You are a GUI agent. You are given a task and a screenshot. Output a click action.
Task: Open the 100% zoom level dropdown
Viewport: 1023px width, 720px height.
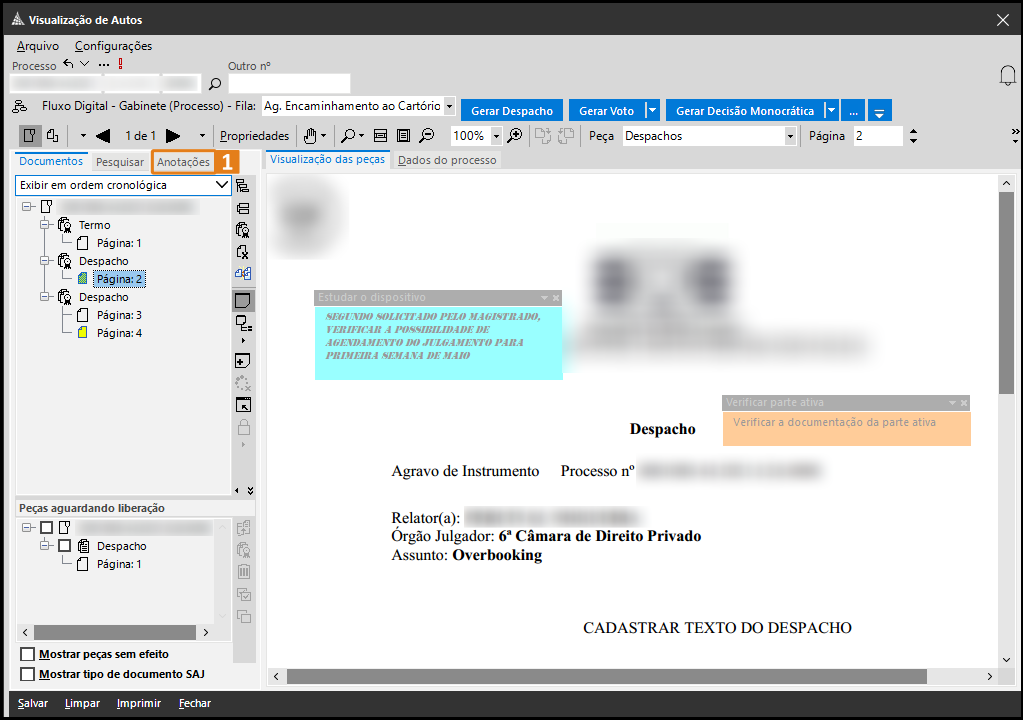pyautogui.click(x=496, y=136)
